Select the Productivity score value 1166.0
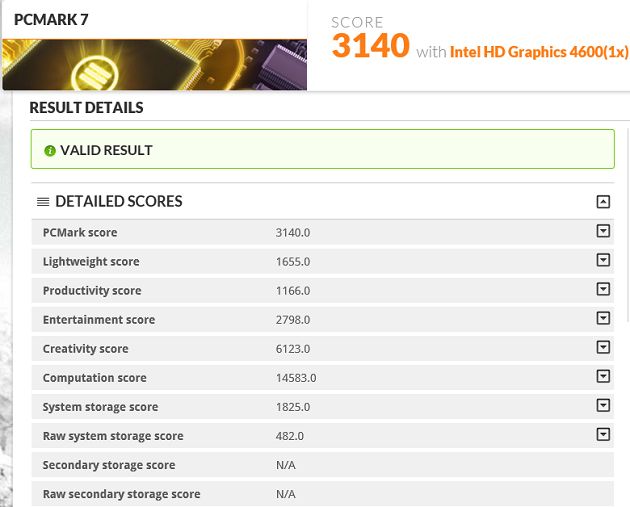The width and height of the screenshot is (630, 507). [292, 290]
